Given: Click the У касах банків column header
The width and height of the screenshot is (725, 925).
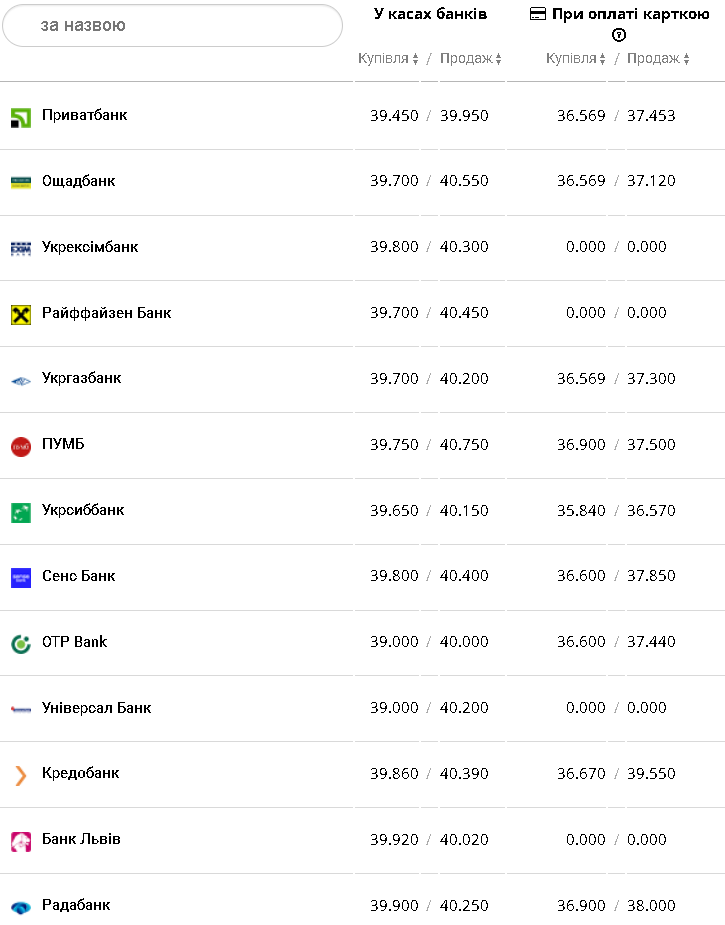Looking at the screenshot, I should pyautogui.click(x=430, y=14).
